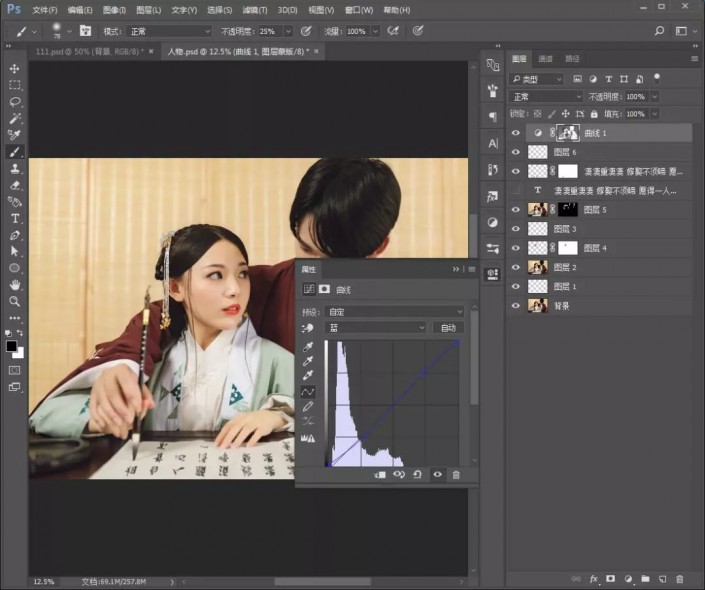Select the Pen tool
The height and width of the screenshot is (590, 705).
click(14, 235)
